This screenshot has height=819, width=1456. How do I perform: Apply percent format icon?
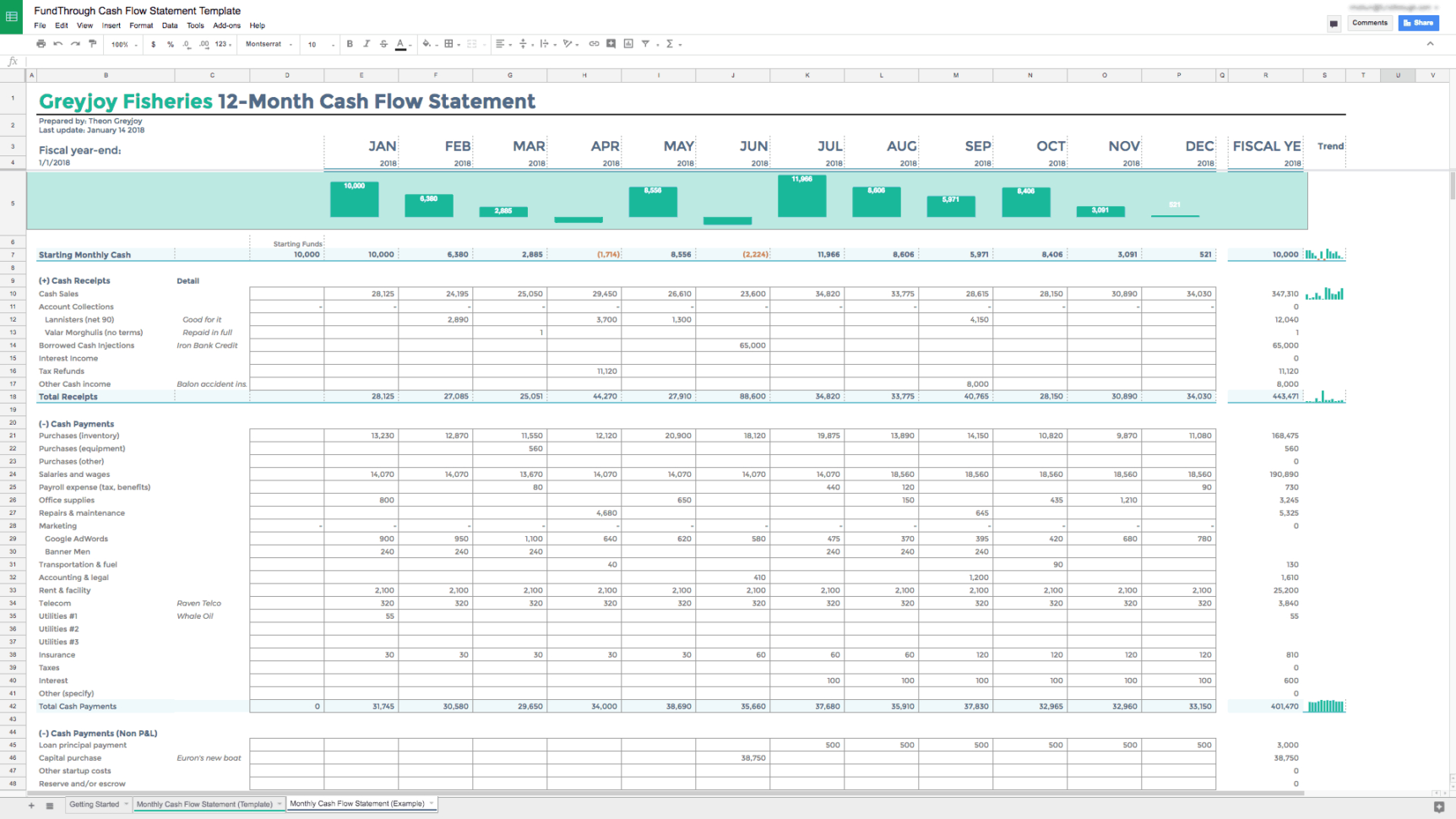pyautogui.click(x=168, y=44)
